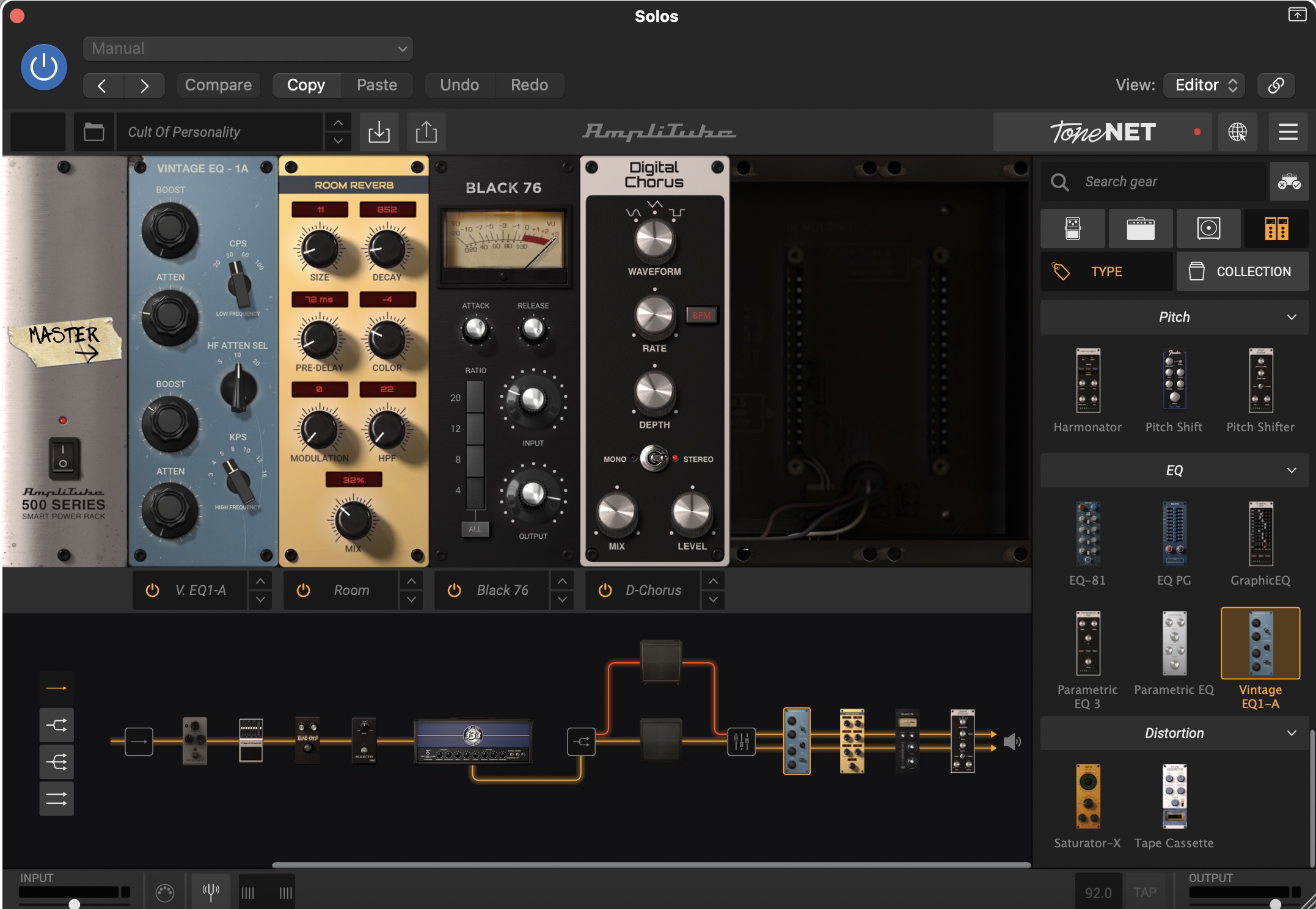This screenshot has width=1316, height=909.
Task: Switch to the TYPE tab
Action: pyautogui.click(x=1106, y=271)
